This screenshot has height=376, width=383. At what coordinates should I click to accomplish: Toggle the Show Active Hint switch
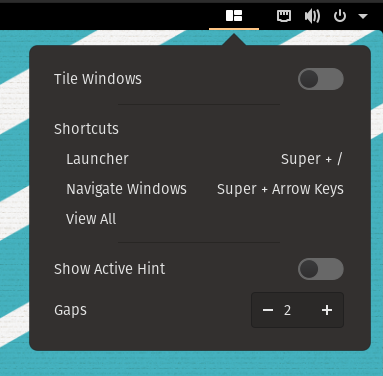(x=321, y=269)
